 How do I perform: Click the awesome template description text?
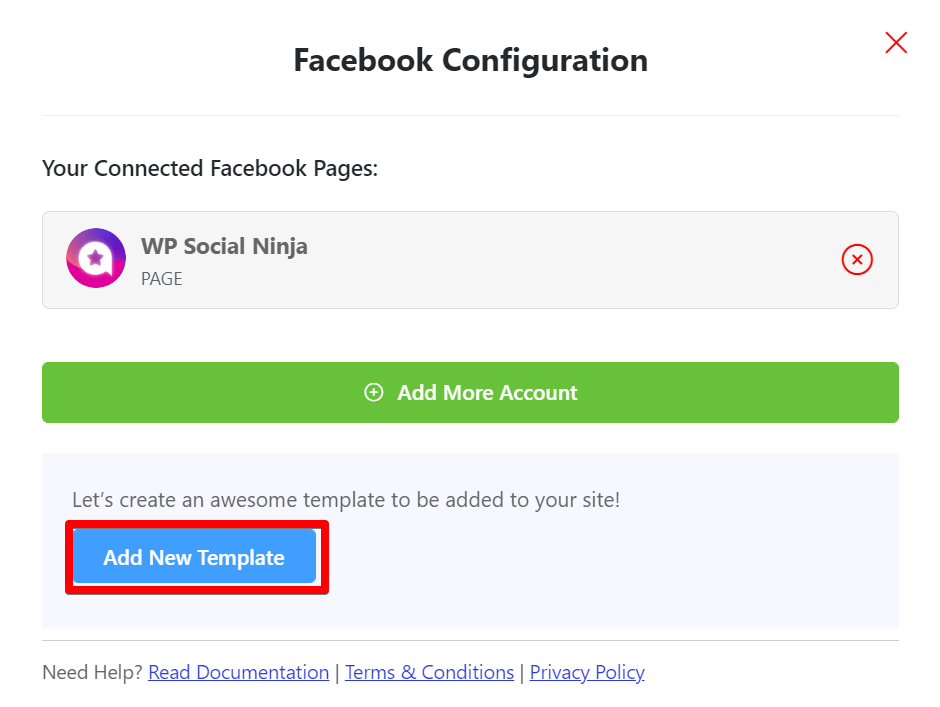(346, 500)
